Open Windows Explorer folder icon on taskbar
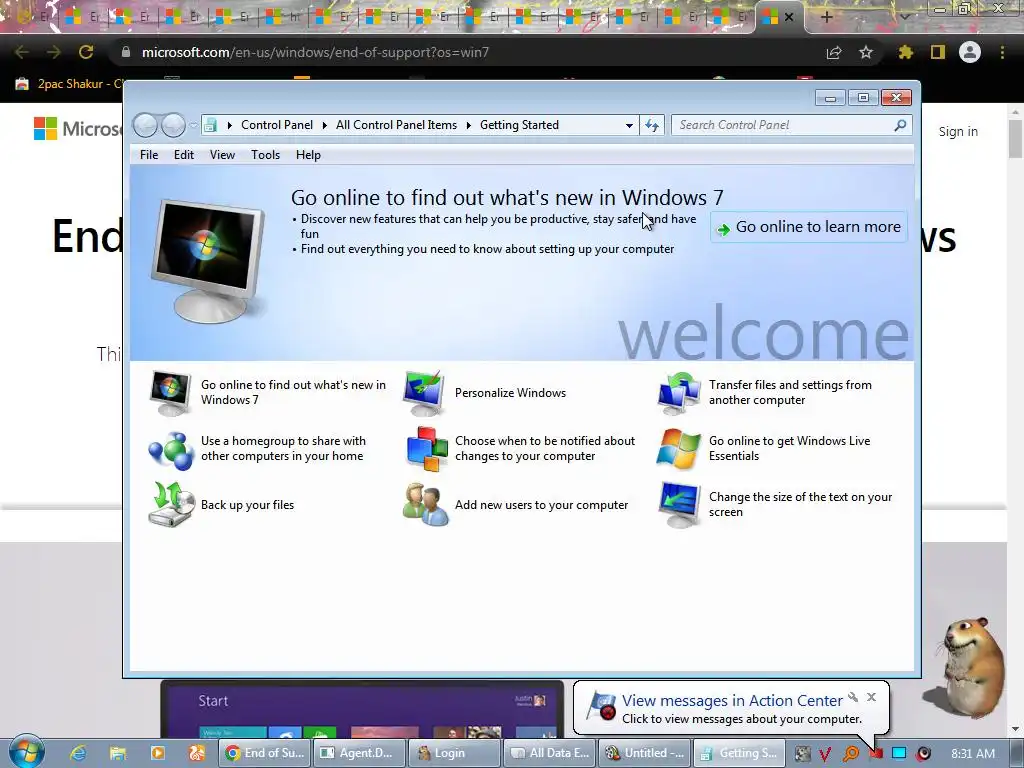 pos(118,753)
